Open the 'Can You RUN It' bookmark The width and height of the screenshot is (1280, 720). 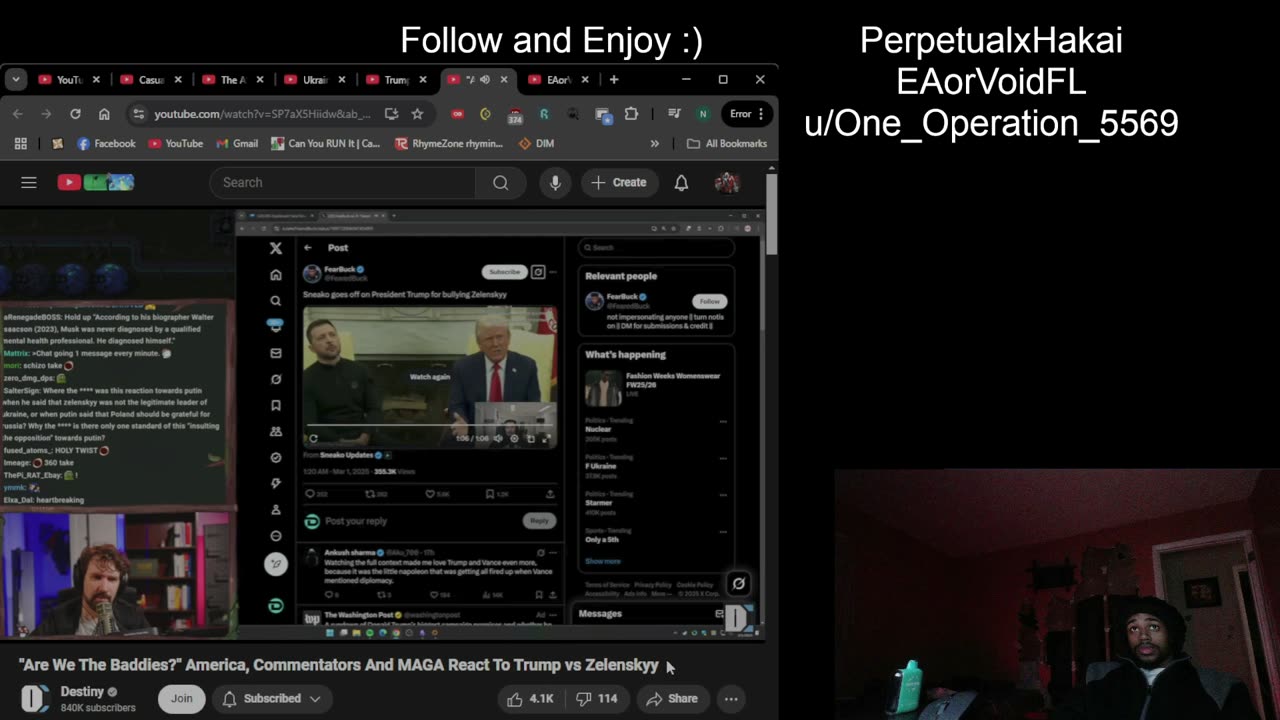click(325, 144)
